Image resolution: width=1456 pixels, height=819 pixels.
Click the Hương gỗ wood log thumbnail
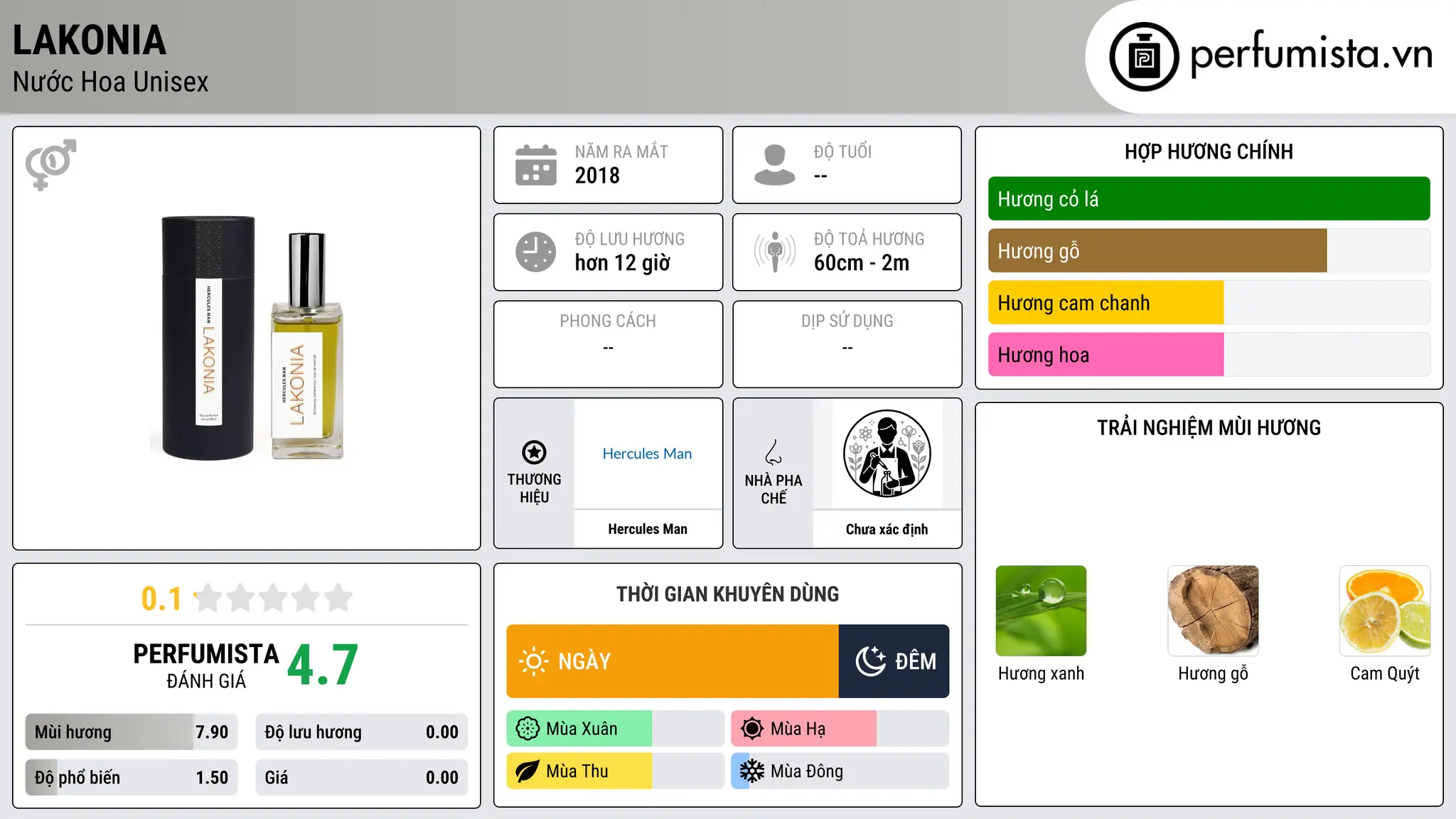pyautogui.click(x=1213, y=611)
